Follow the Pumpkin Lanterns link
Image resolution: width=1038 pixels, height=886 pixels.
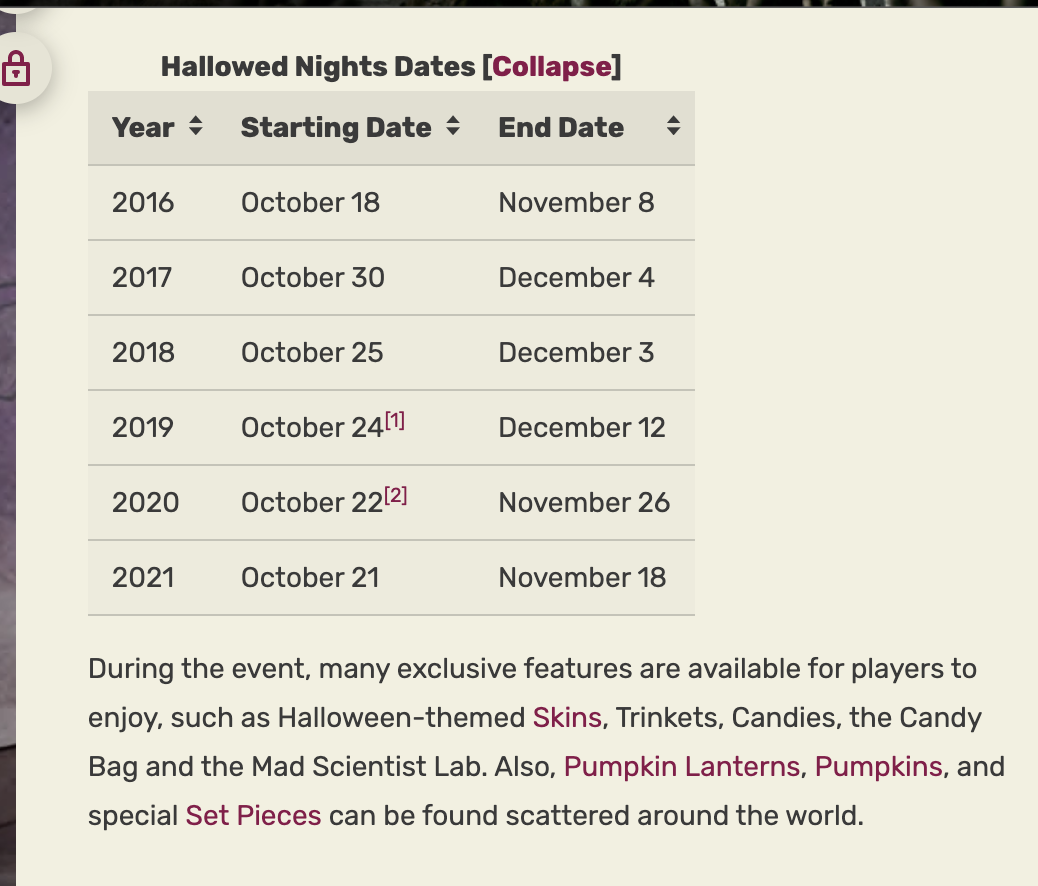coord(682,766)
